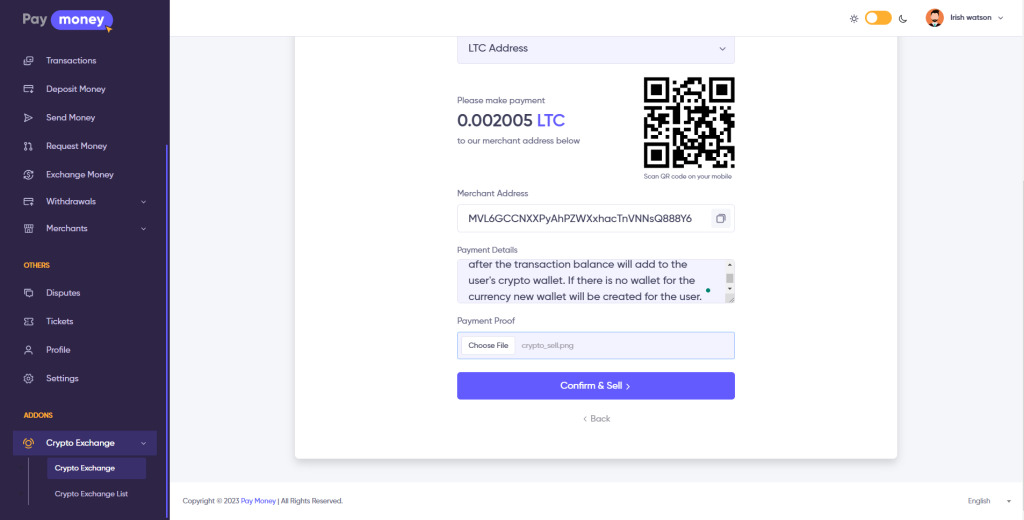Open the LTC Address dropdown

pos(595,48)
